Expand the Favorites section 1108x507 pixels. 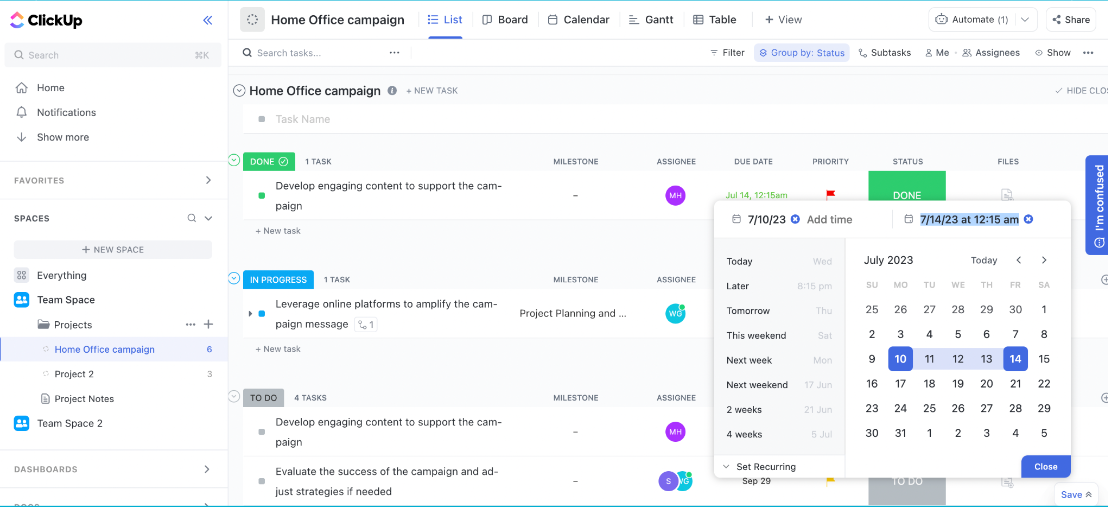[x=208, y=180]
